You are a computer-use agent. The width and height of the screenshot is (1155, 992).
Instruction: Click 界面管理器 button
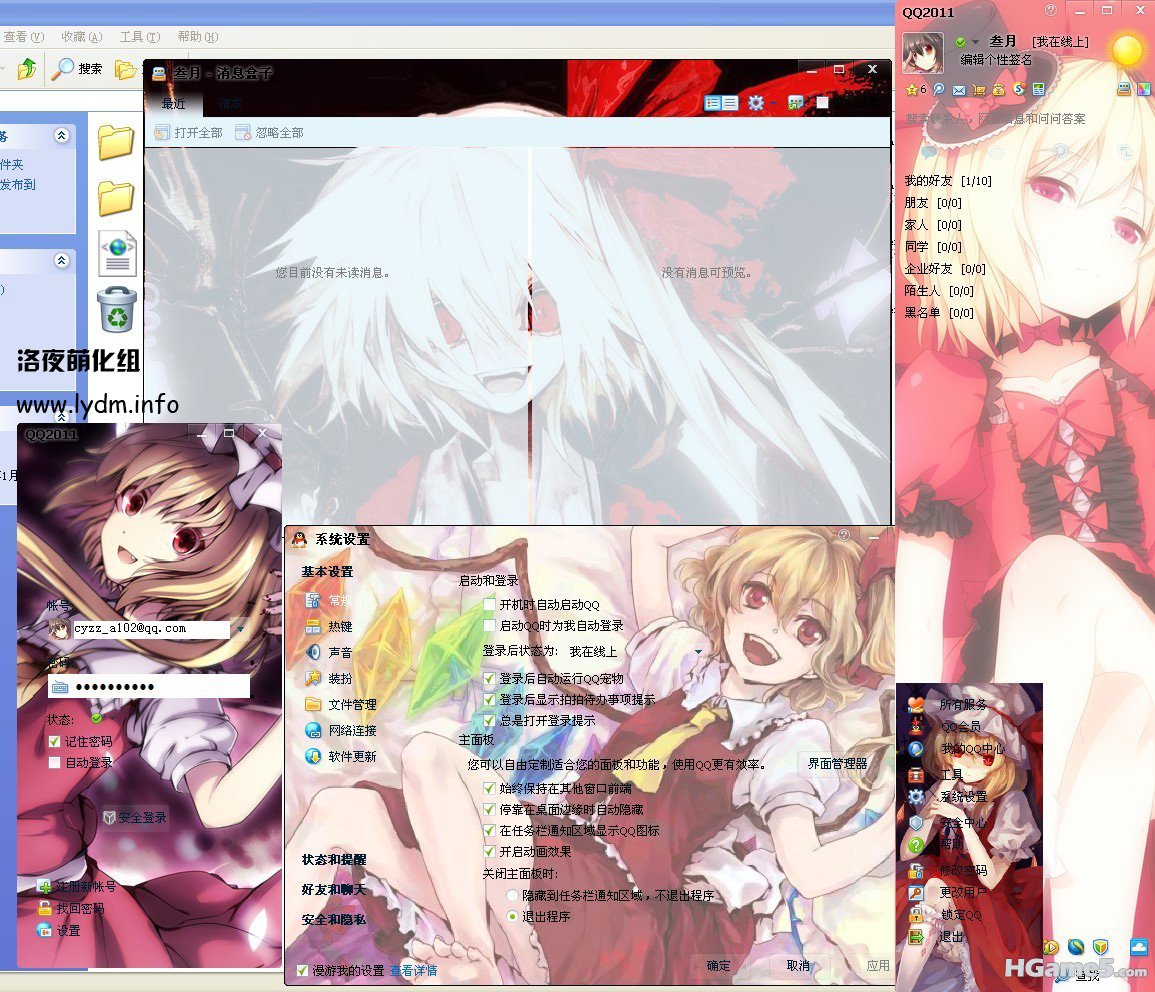838,764
